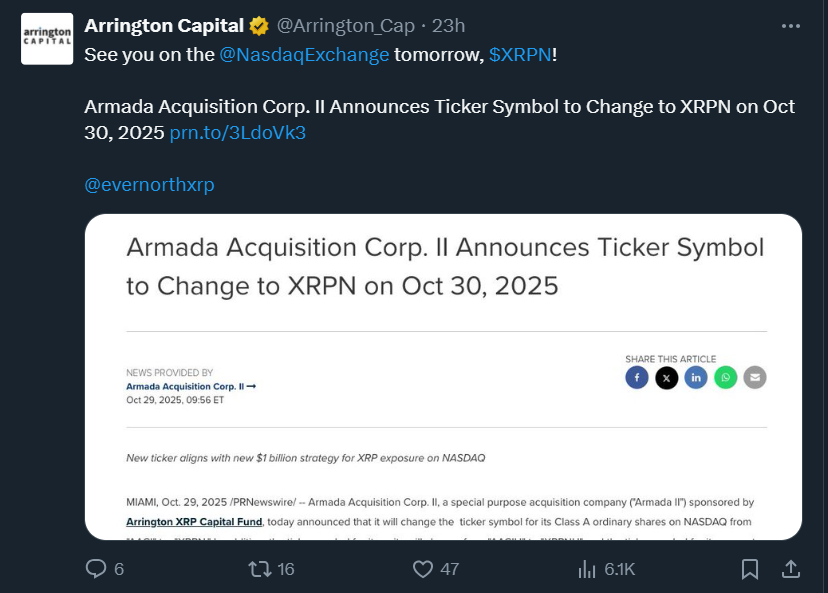Follow the prn.to/3LdoVk3 link

(x=240, y=132)
